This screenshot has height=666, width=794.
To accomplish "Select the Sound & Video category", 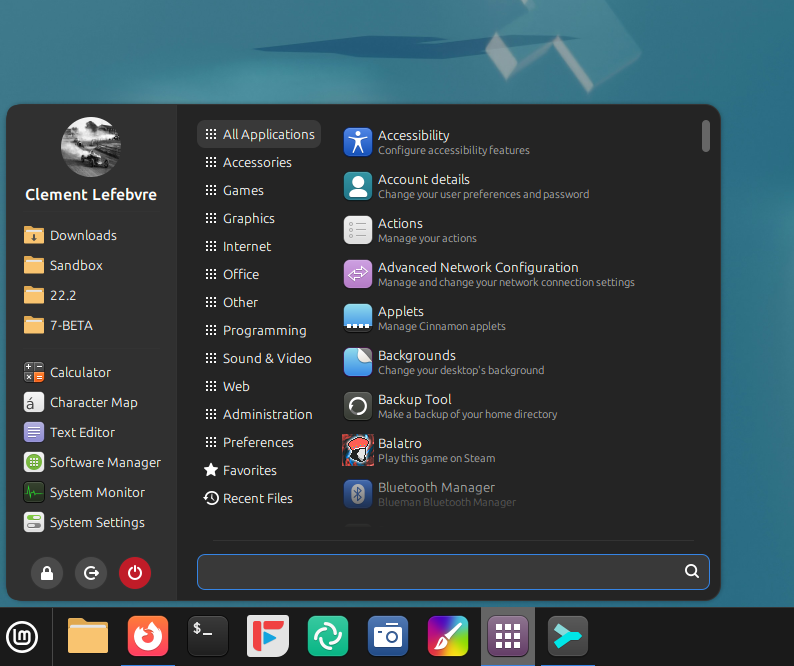I will [x=266, y=358].
